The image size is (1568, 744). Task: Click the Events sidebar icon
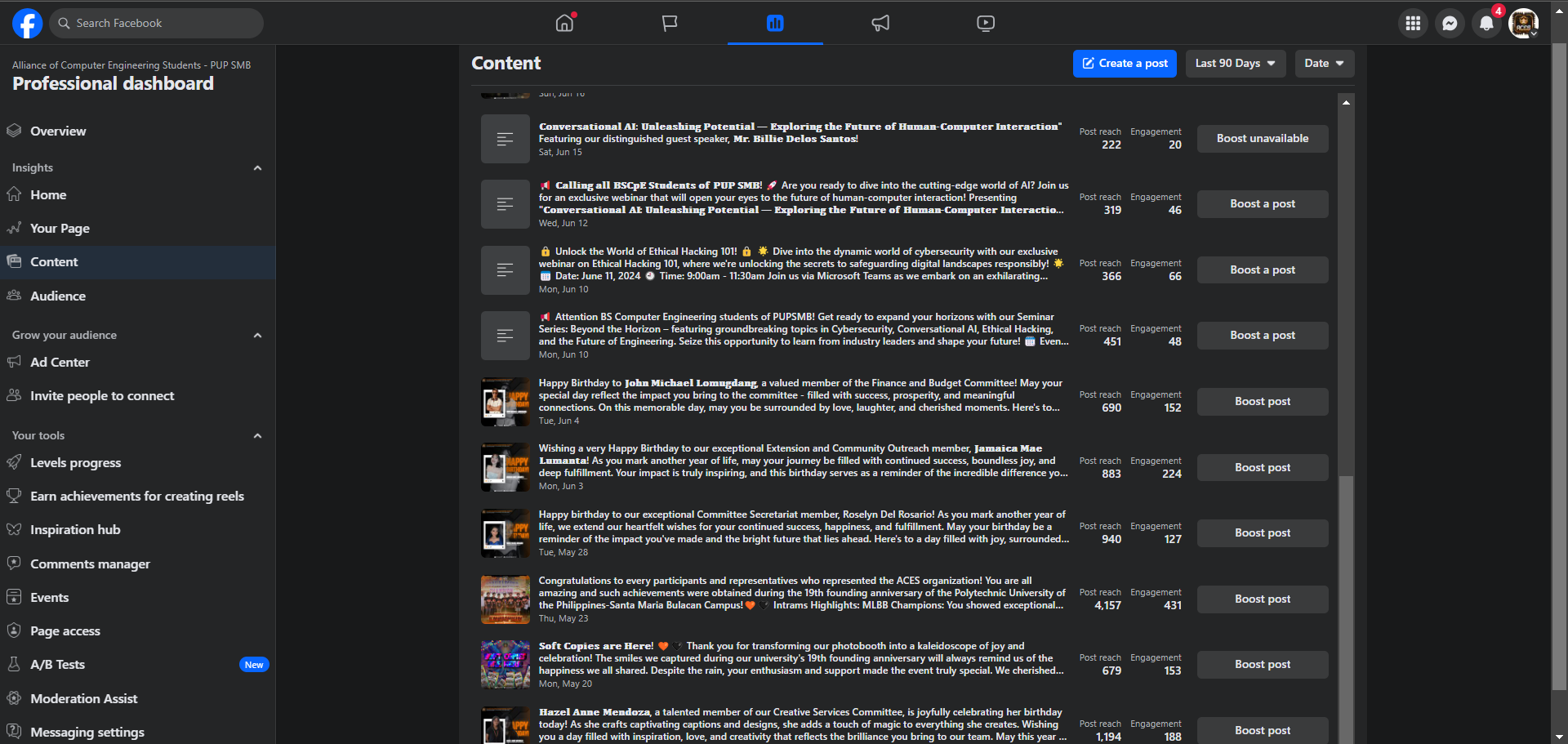[14, 597]
